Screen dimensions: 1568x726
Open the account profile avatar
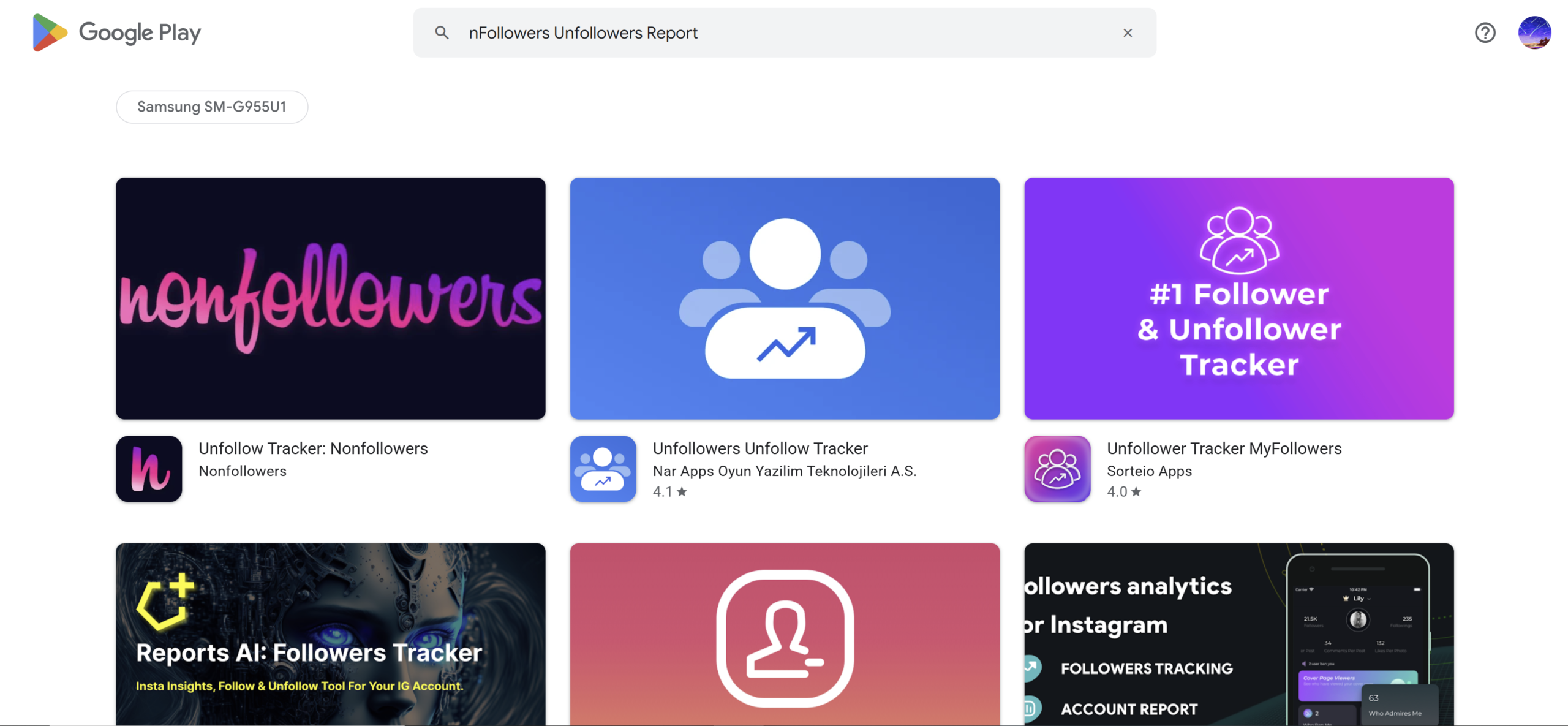point(1534,32)
